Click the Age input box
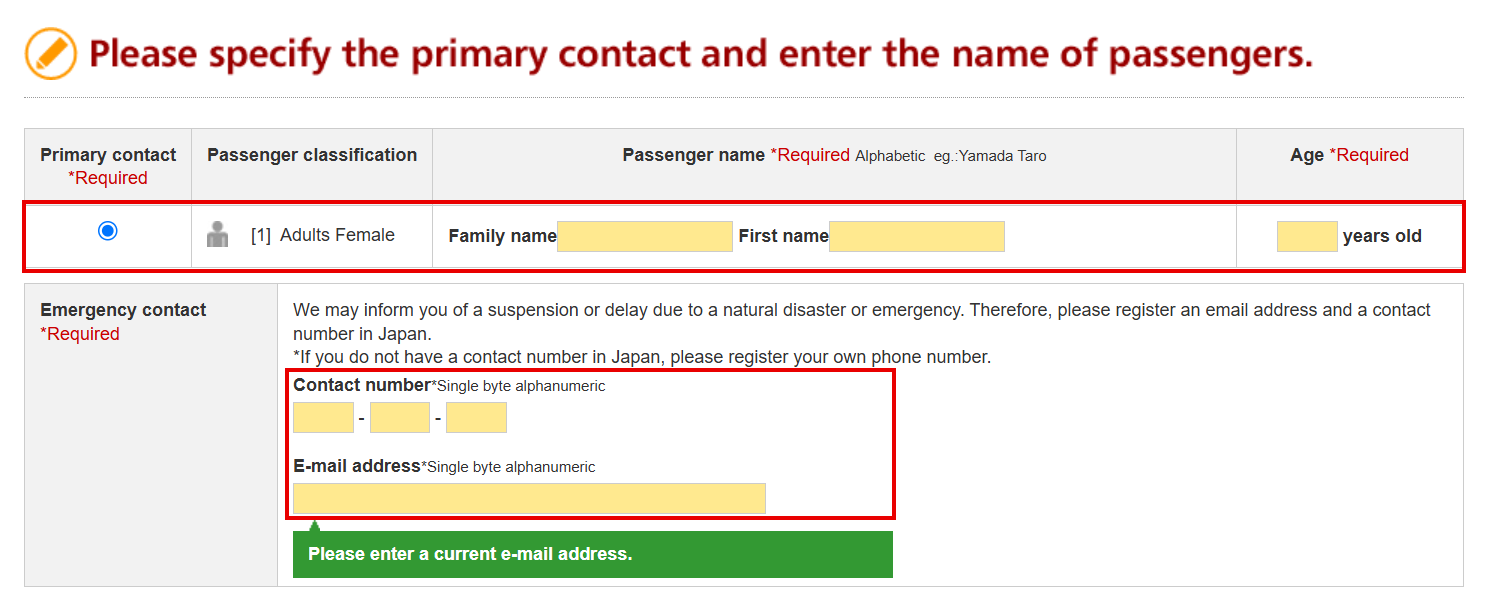1495x612 pixels. pyautogui.click(x=1307, y=236)
